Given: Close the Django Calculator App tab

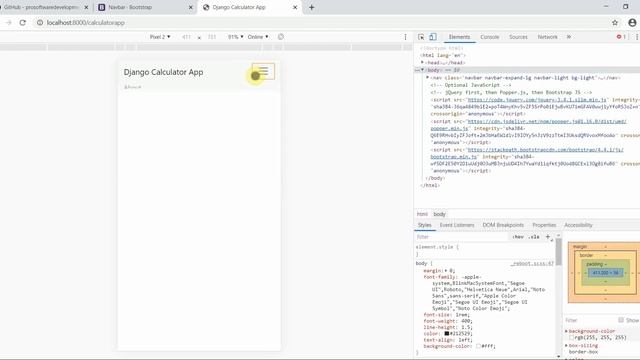Looking at the screenshot, I should tap(295, 7).
